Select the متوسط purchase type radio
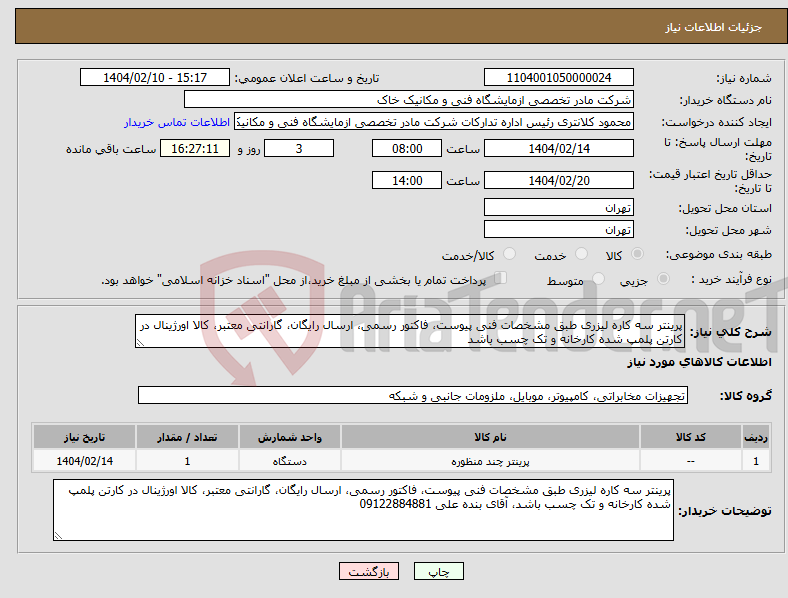The width and height of the screenshot is (788, 598). pos(598,278)
